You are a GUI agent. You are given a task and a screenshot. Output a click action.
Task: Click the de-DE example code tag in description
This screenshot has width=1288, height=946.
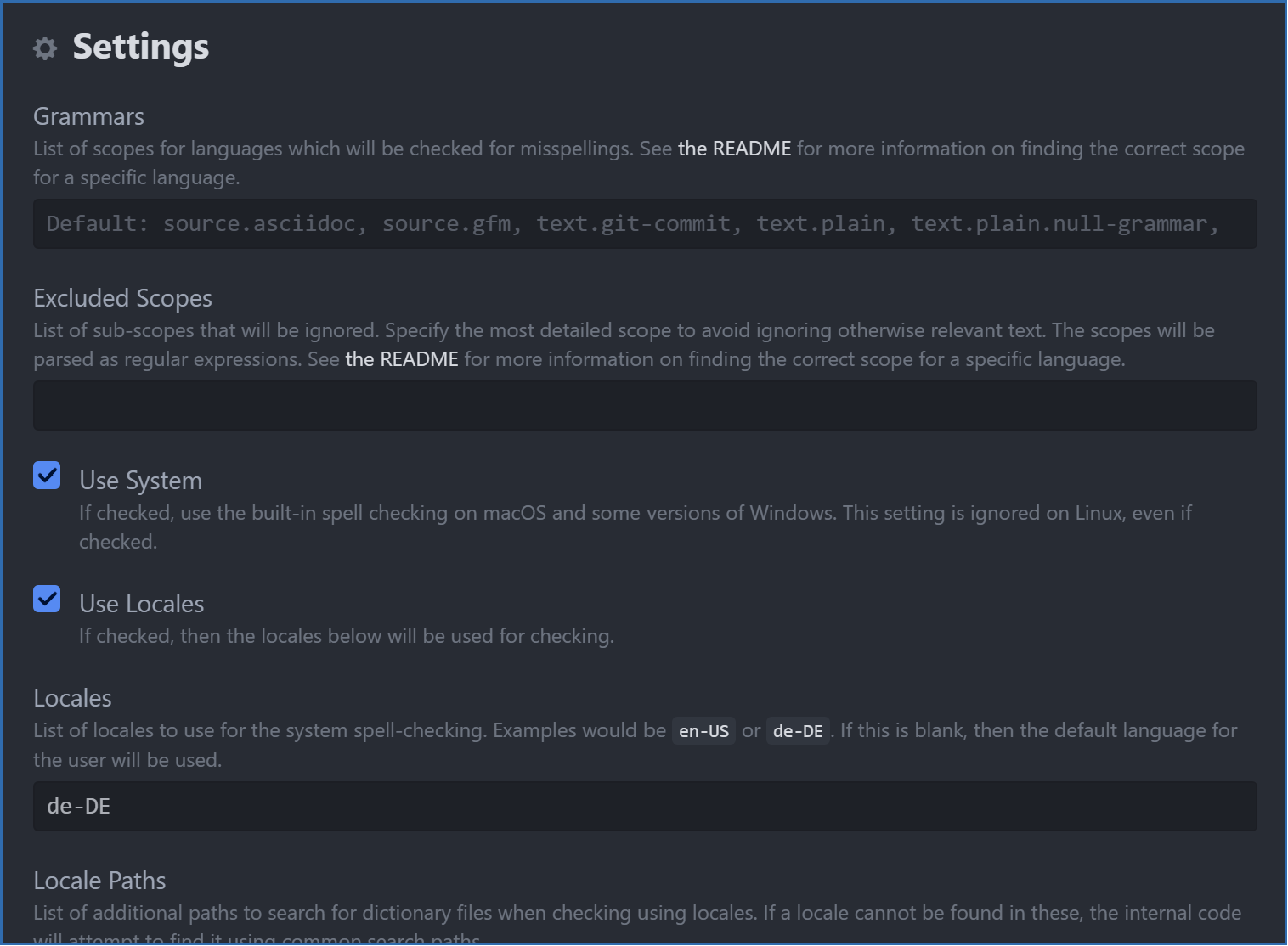(x=798, y=731)
